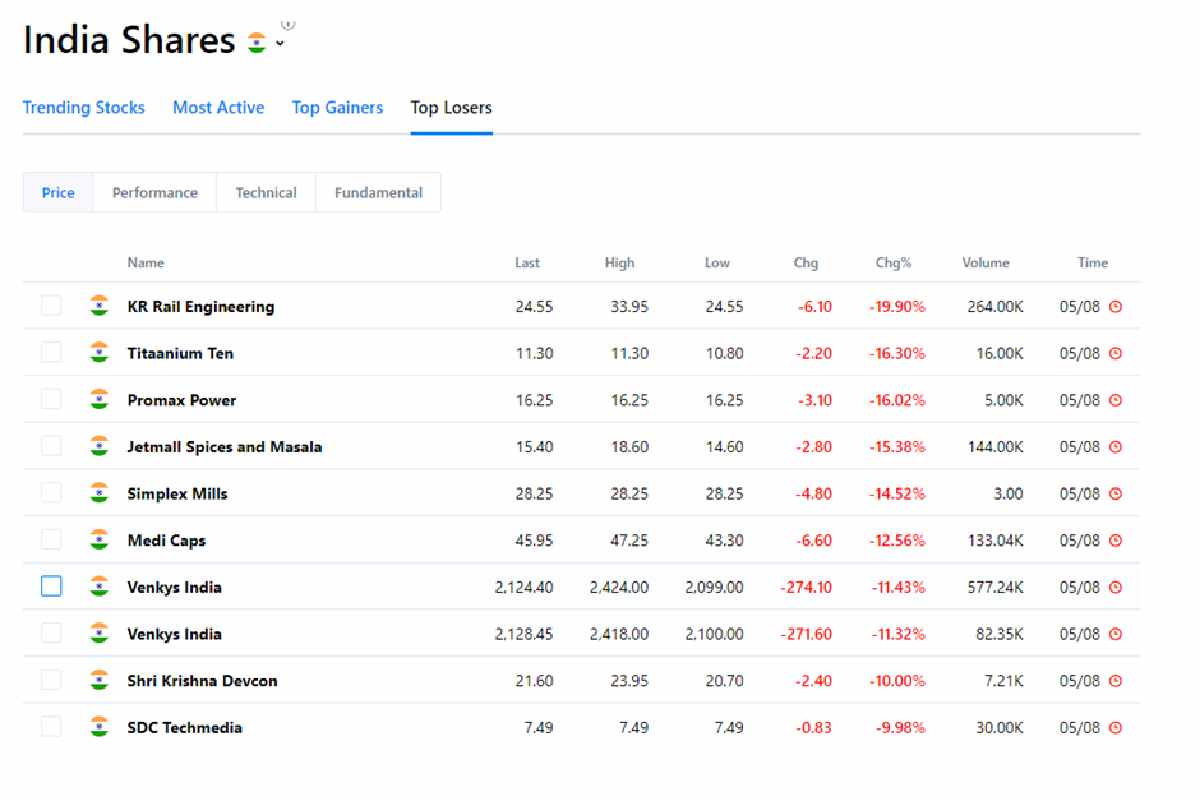Sort by the Last column header
This screenshot has height=800, width=1200.
(x=527, y=263)
